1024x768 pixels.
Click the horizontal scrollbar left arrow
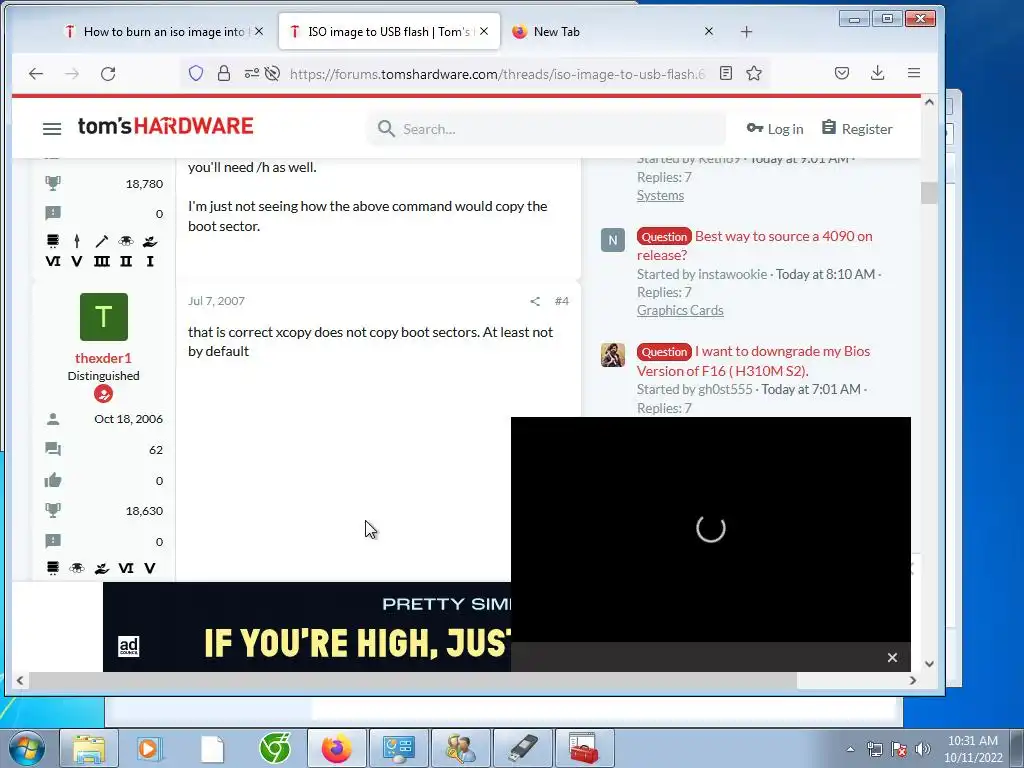pos(20,680)
